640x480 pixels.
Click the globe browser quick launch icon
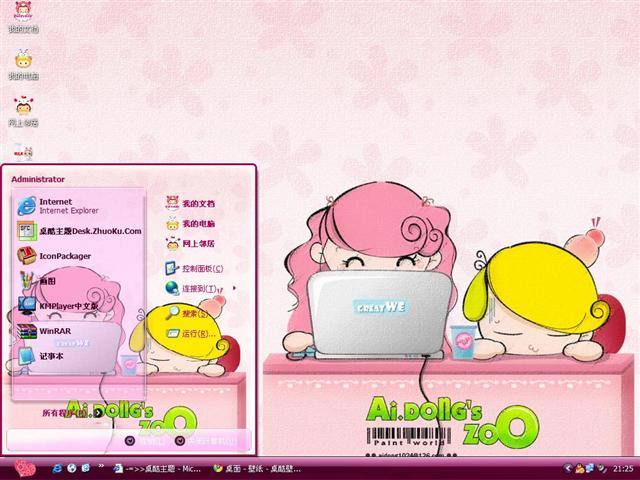72,468
